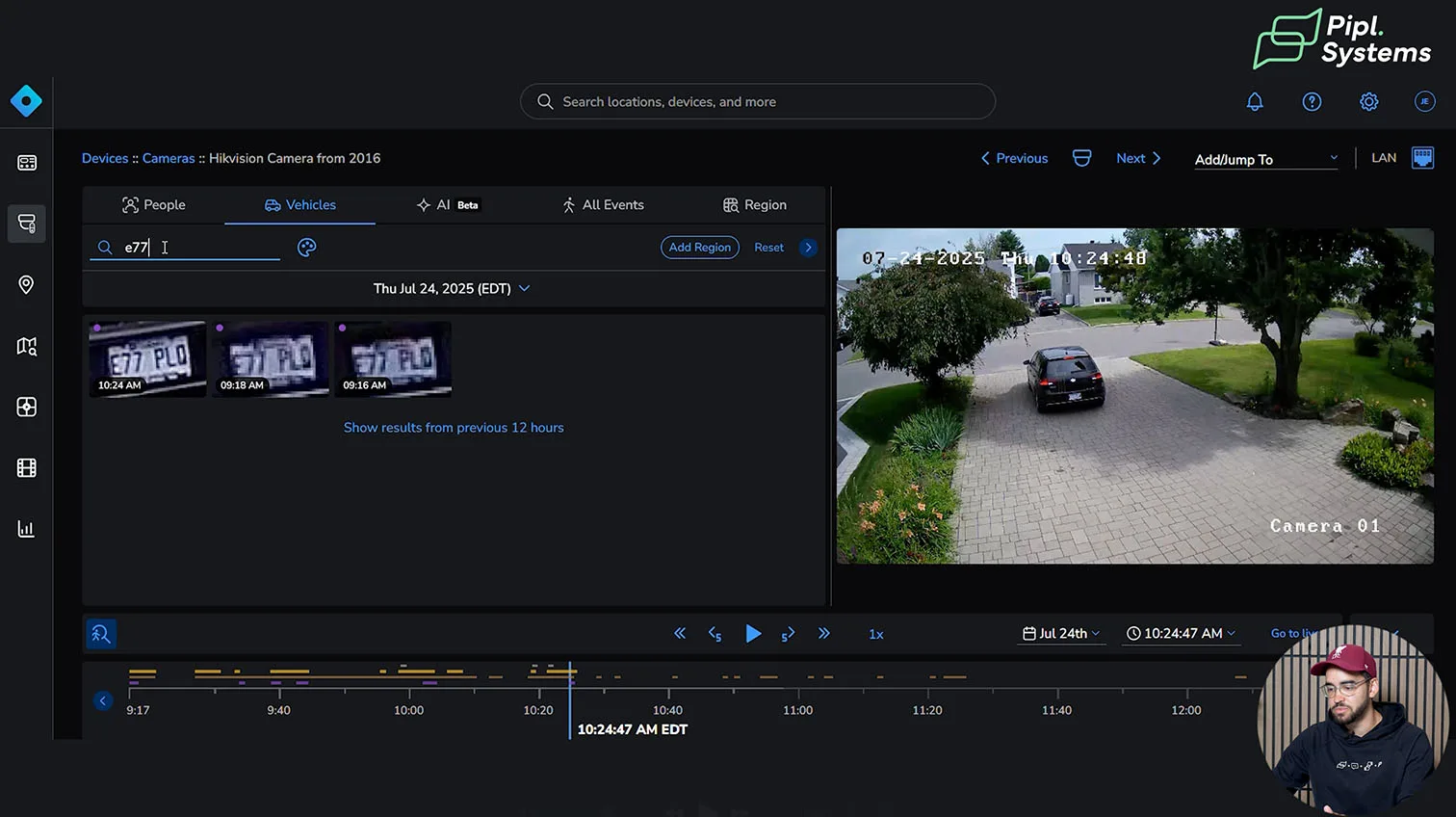
Task: Open the settings gear icon
Action: (x=1368, y=102)
